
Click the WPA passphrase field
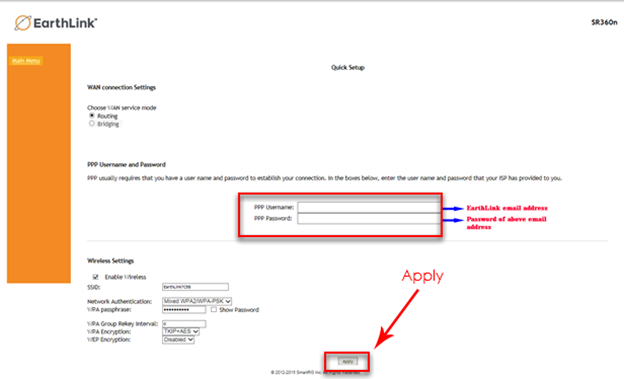tap(184, 310)
